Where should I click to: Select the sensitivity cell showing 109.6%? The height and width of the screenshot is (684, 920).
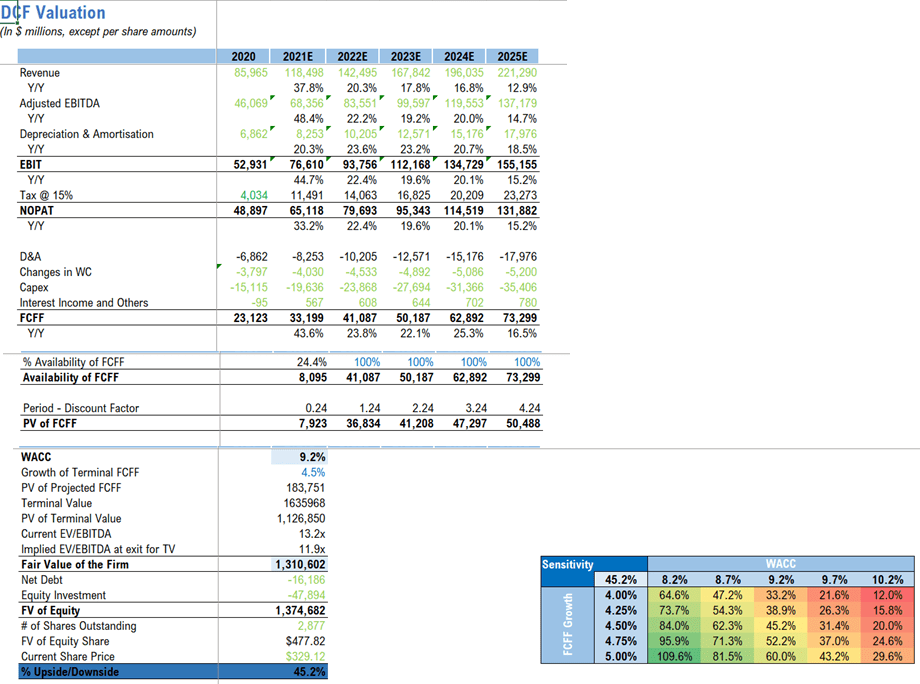coord(674,656)
